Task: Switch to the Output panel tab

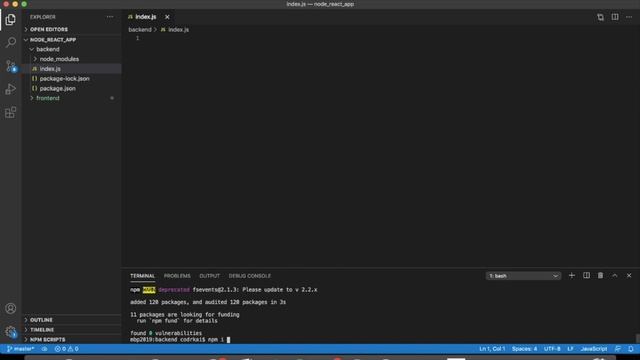Action: point(209,276)
